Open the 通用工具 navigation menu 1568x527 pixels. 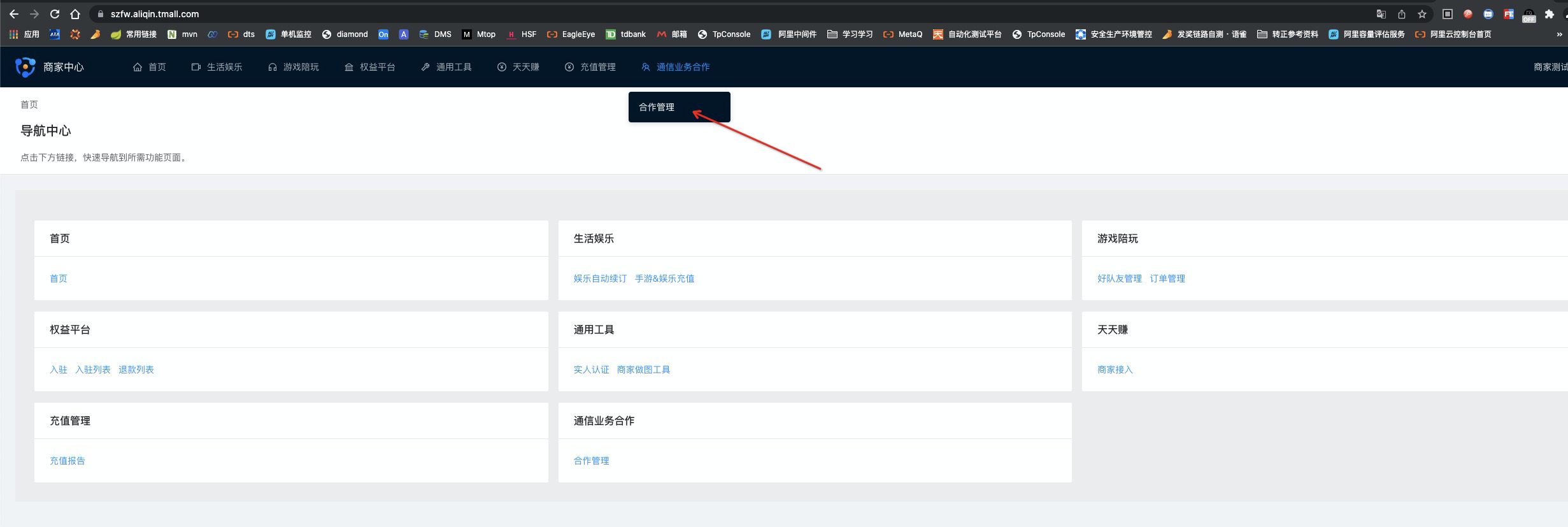point(446,67)
